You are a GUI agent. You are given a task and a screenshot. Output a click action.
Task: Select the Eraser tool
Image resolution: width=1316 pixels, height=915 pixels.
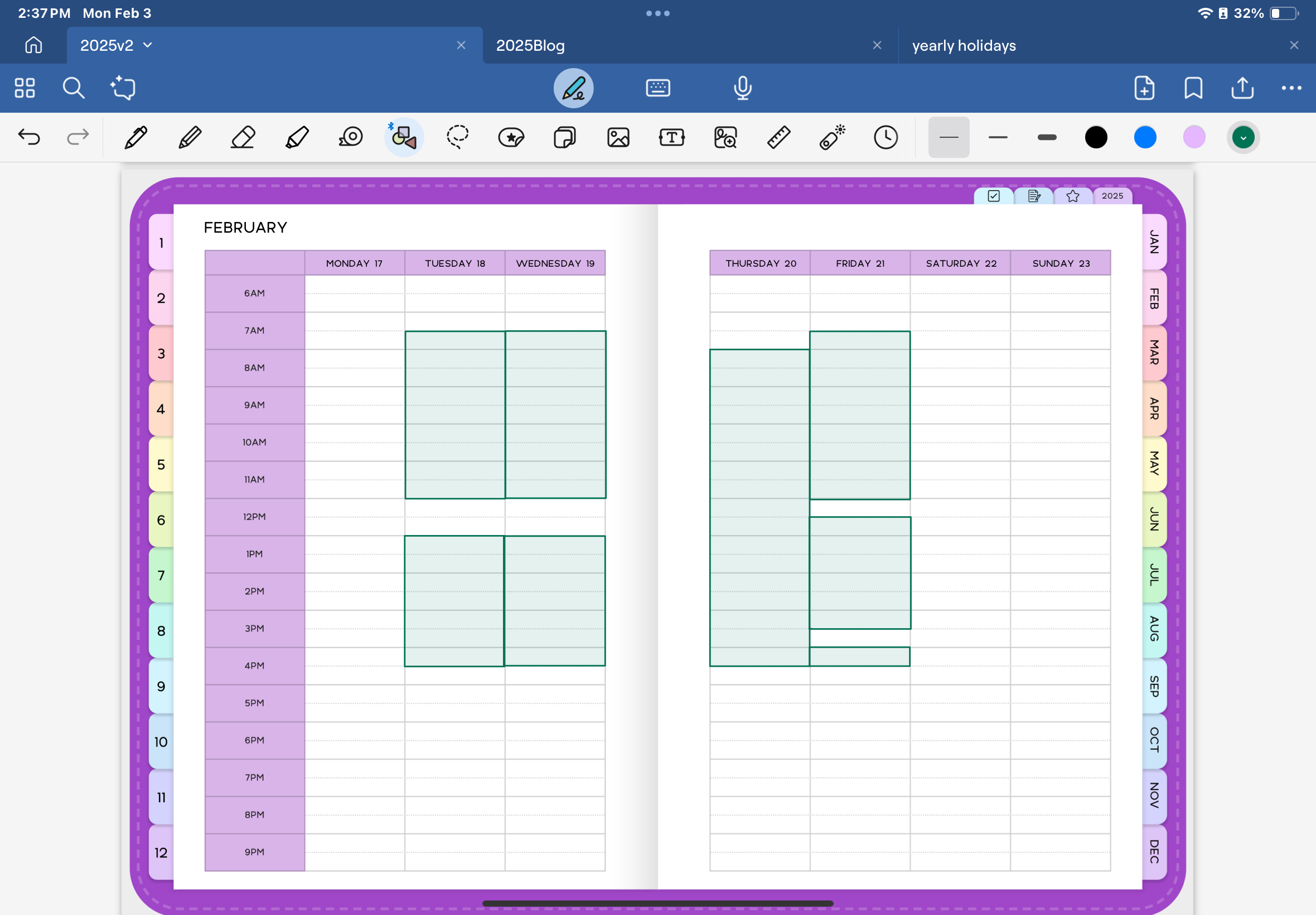[243, 138]
